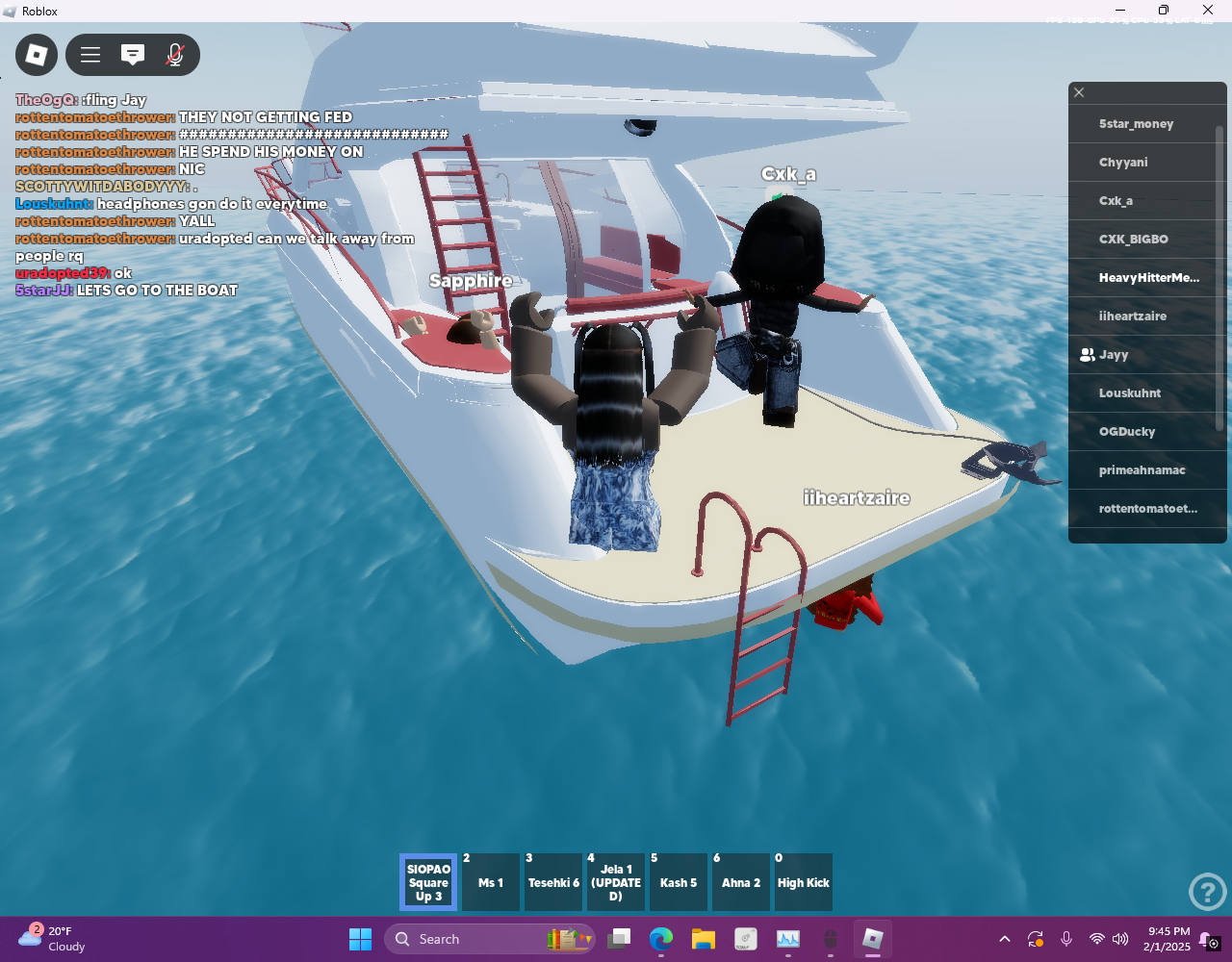Click the Cxk_a name tag above avatar
This screenshot has height=962, width=1232.
pyautogui.click(x=788, y=174)
